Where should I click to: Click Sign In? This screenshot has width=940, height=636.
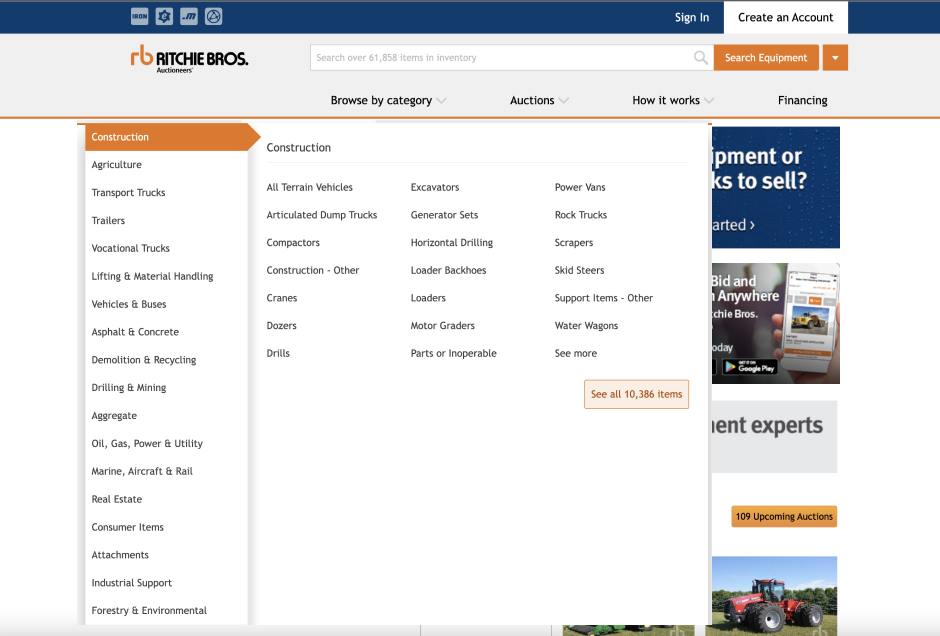[x=692, y=17]
